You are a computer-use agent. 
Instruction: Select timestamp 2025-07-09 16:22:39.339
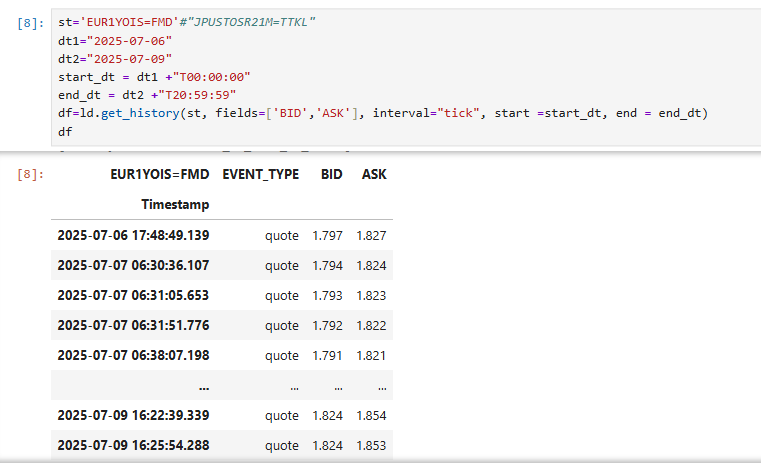133,415
